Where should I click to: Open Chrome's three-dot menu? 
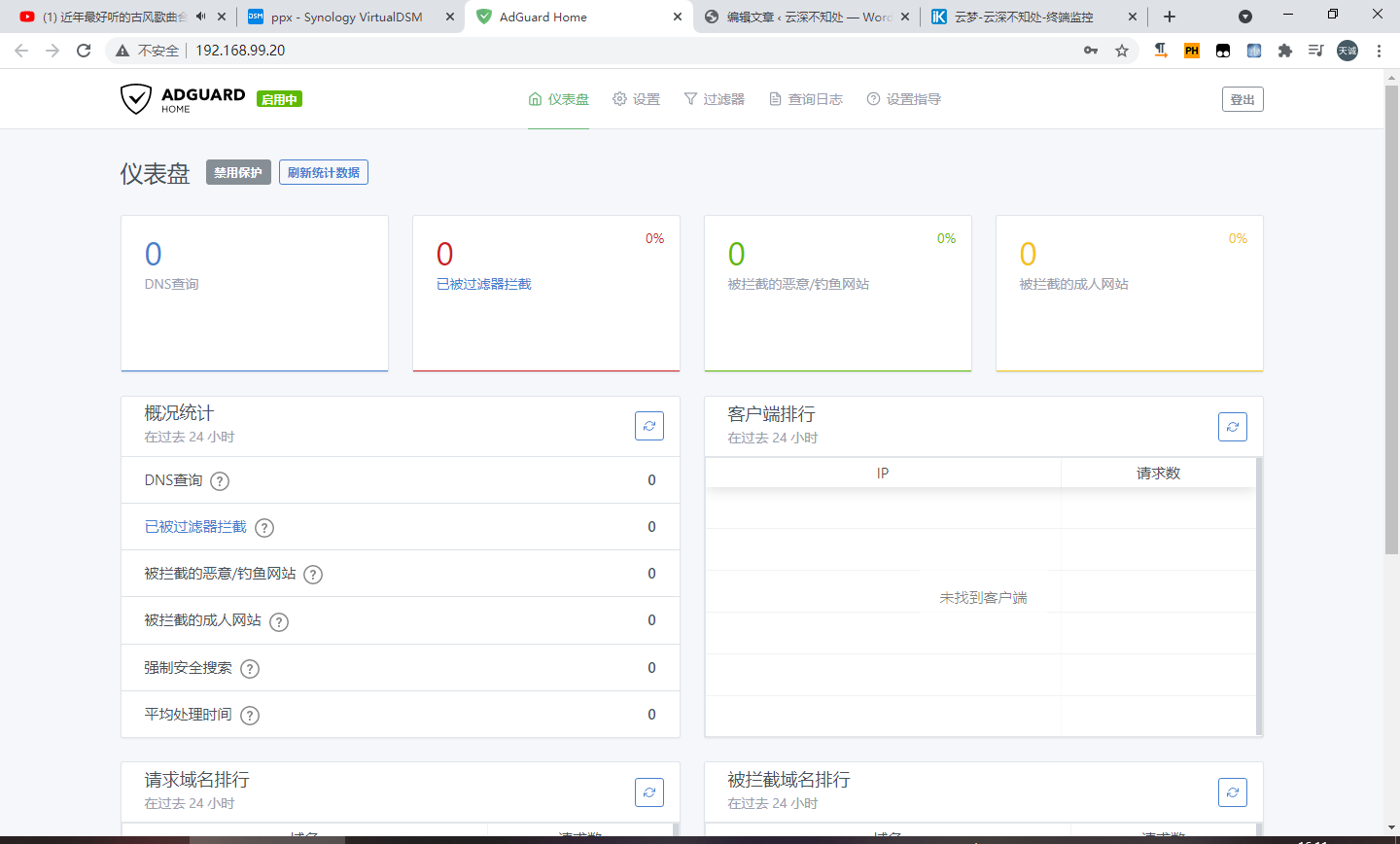[x=1379, y=51]
